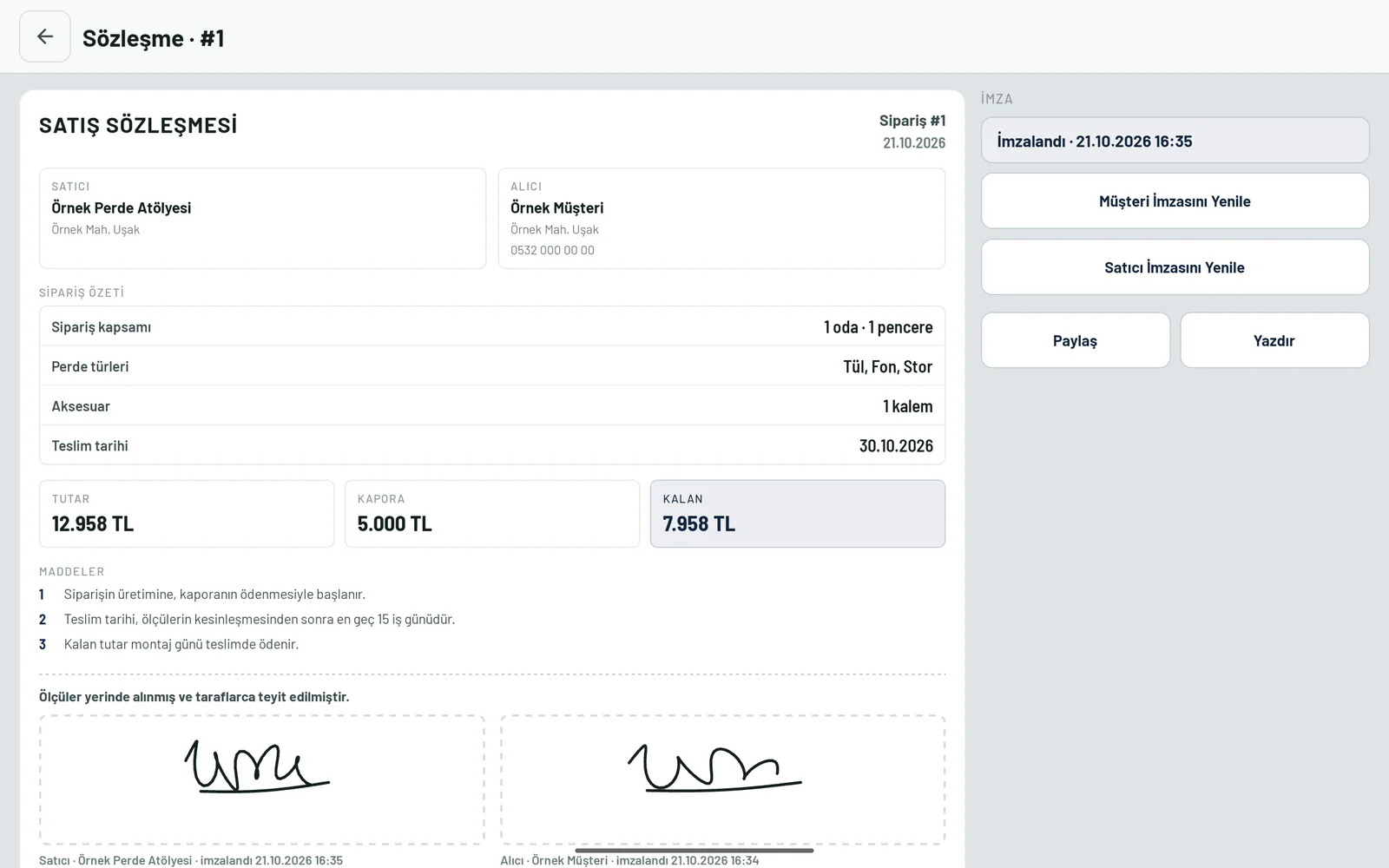Click delivery date 30.10.2026
1389x868 pixels.
pos(896,445)
